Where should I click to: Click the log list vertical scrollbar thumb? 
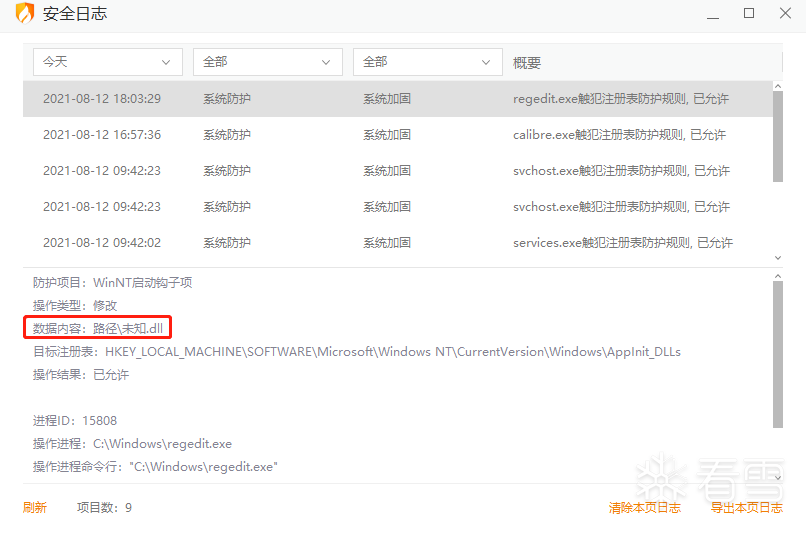tap(778, 137)
